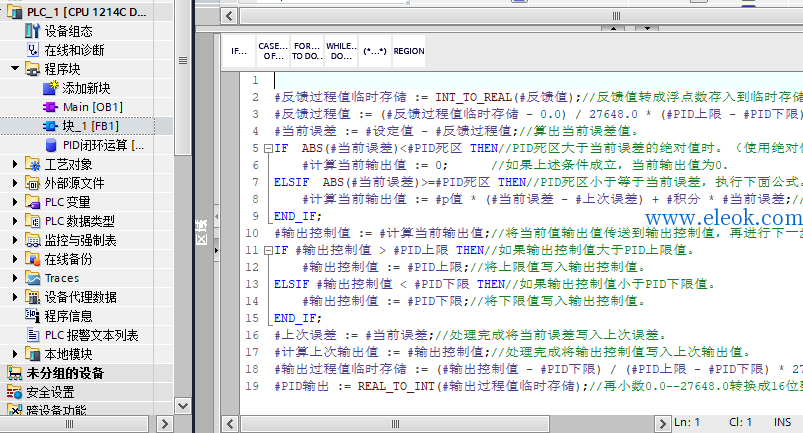The width and height of the screenshot is (803, 433).
Task: Click the editor bottom horizontal scrollbar thumb
Action: point(395,424)
